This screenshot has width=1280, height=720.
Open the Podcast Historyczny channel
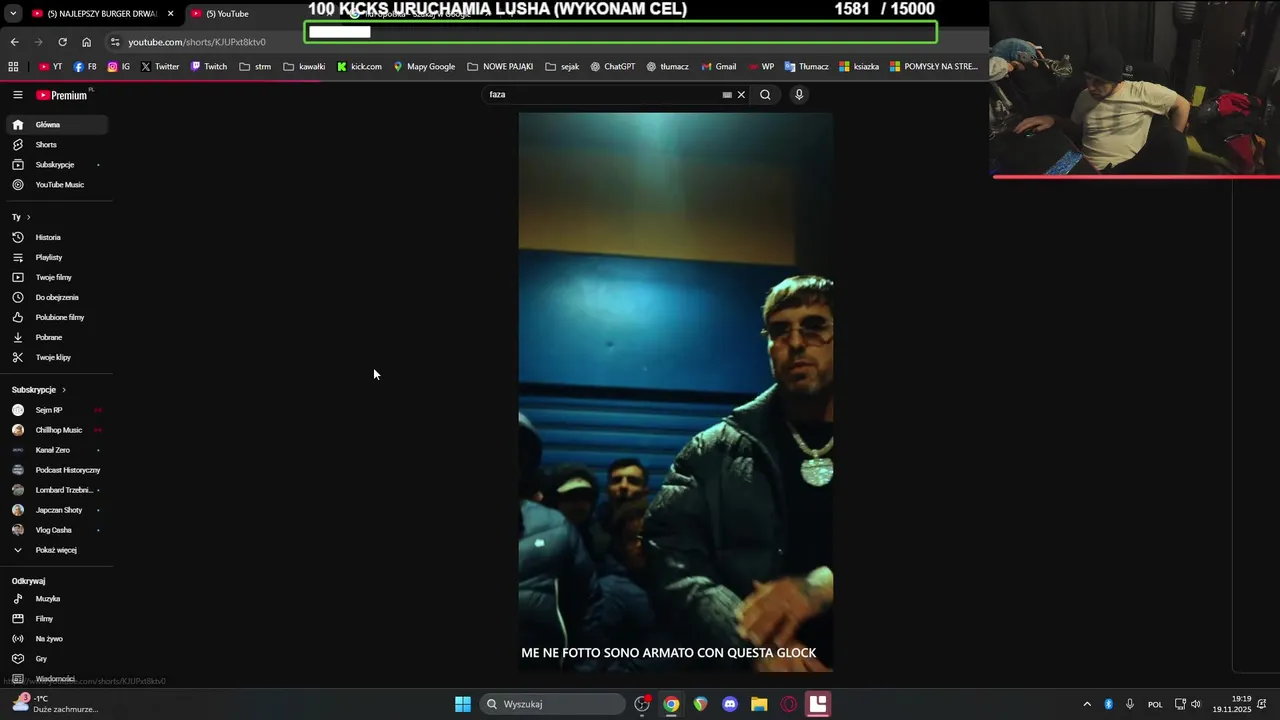(x=56, y=470)
